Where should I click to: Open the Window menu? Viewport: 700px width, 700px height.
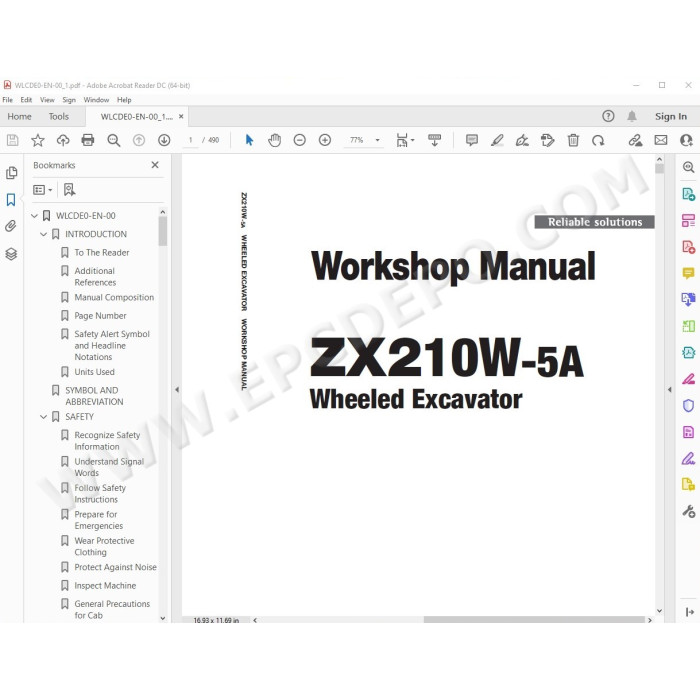point(96,100)
